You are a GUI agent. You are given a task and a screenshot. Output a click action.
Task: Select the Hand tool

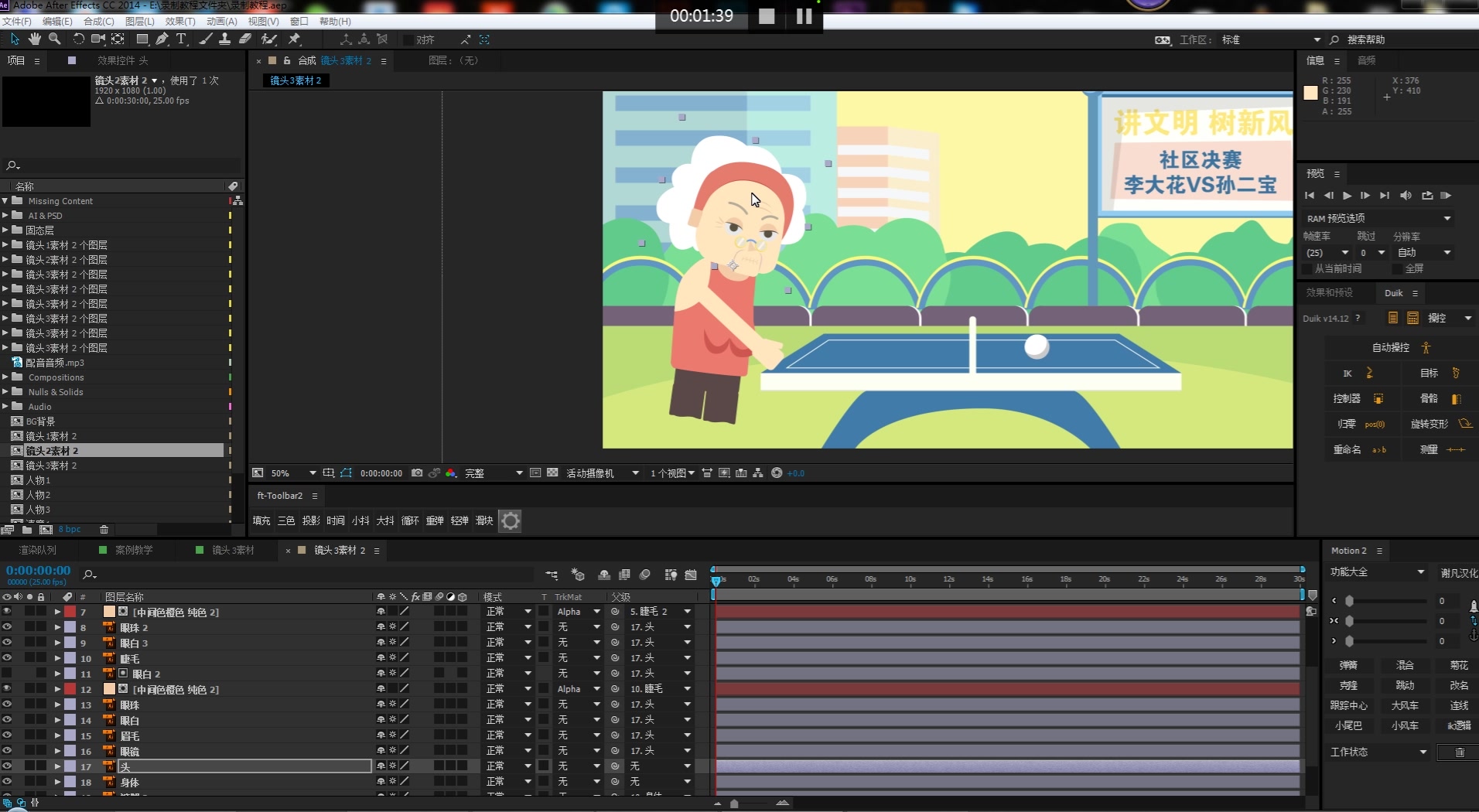35,39
